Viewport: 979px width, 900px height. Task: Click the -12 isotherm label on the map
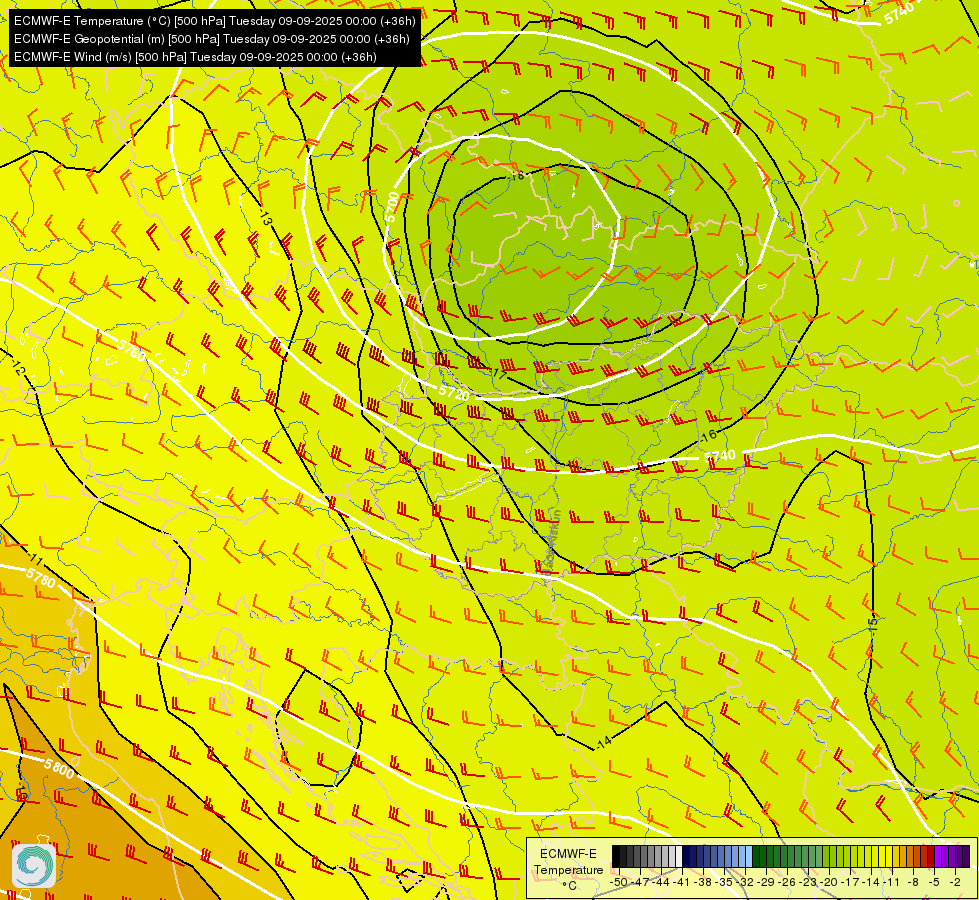click(18, 368)
